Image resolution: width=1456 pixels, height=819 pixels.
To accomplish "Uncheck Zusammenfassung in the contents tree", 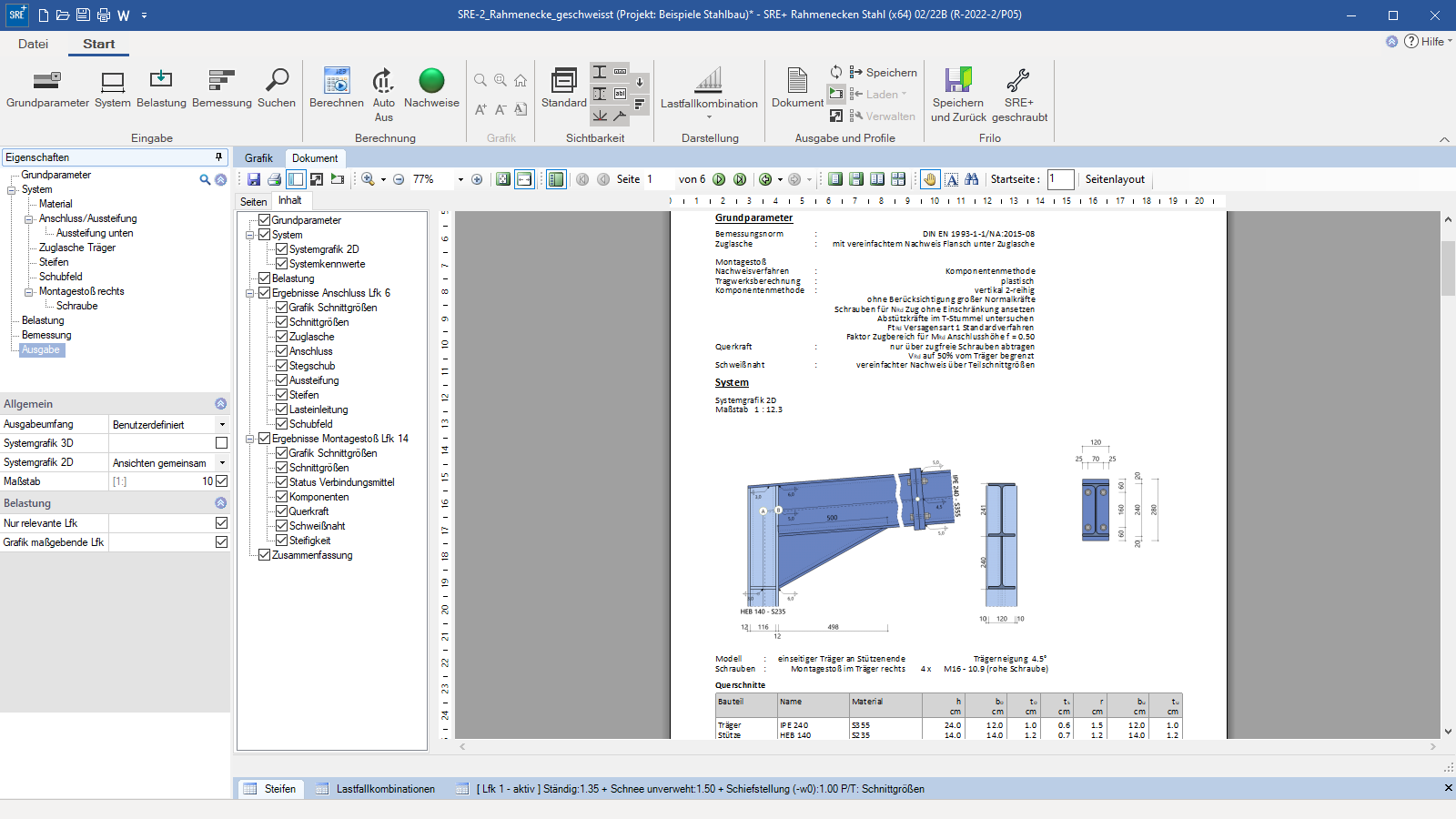I will pyautogui.click(x=264, y=555).
